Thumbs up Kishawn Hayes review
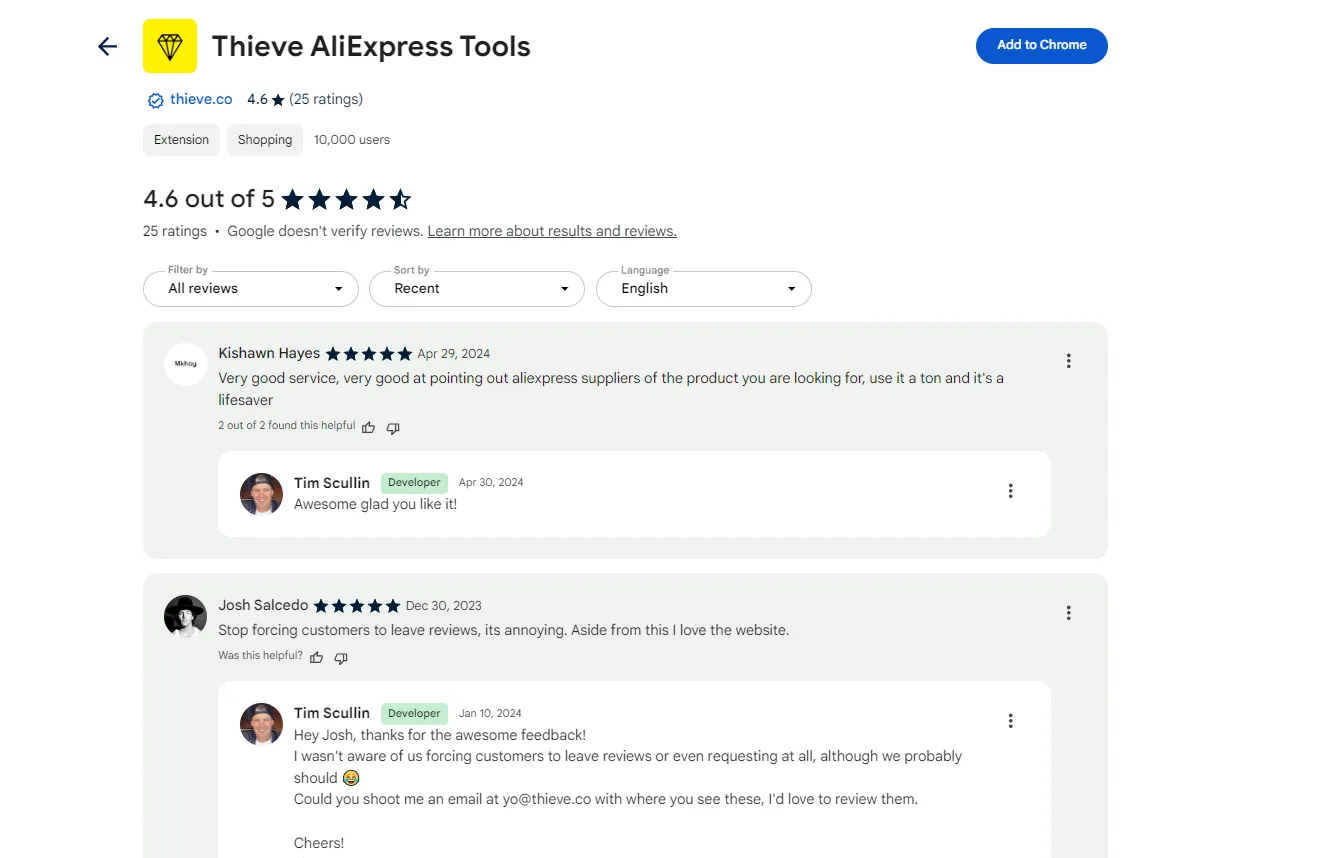Image resolution: width=1329 pixels, height=858 pixels. (369, 427)
